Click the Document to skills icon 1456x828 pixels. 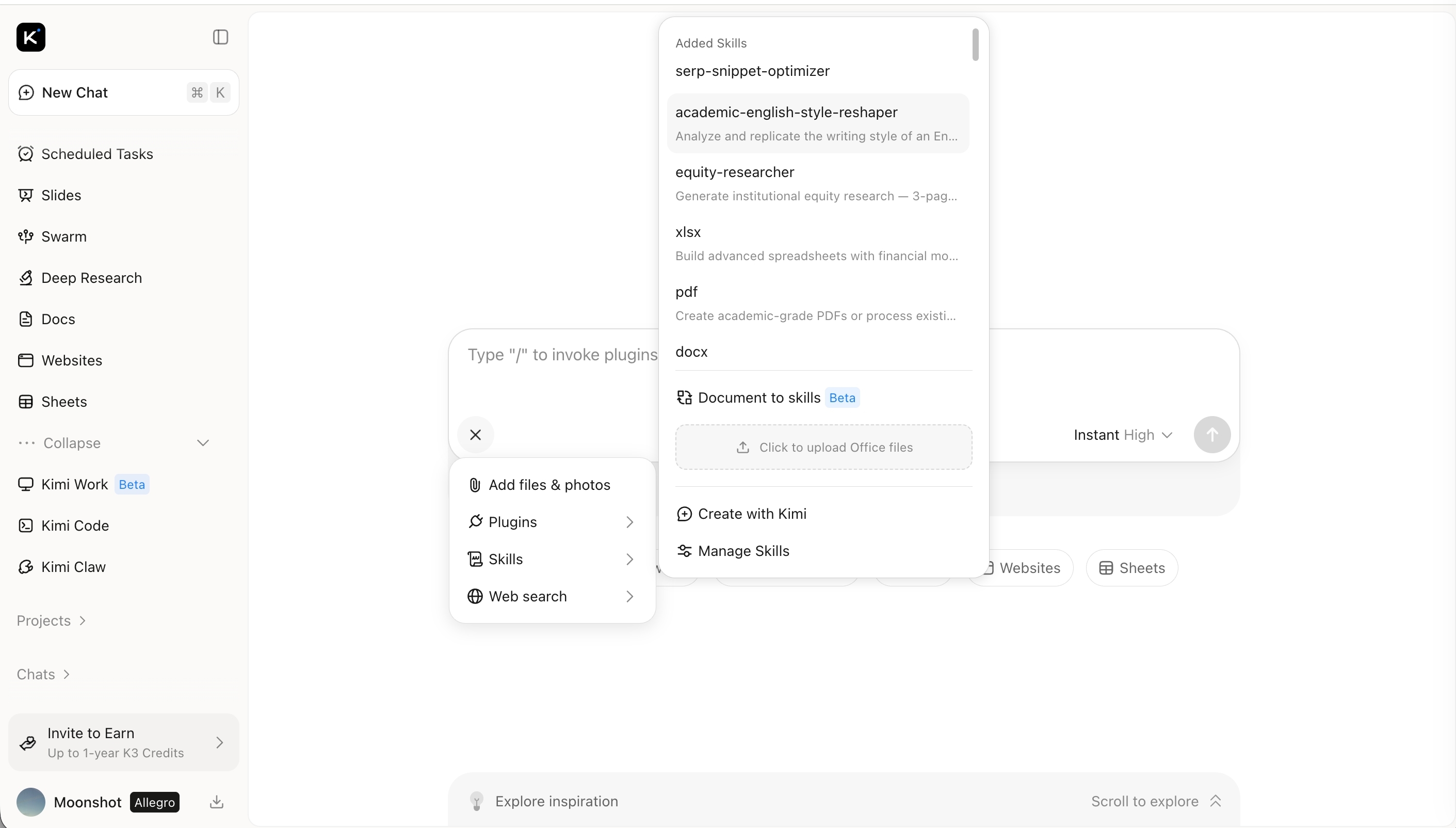click(684, 398)
